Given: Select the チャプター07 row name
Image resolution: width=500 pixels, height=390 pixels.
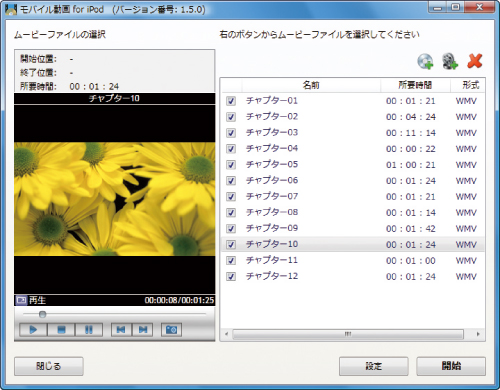Looking at the screenshot, I should pyautogui.click(x=272, y=196).
